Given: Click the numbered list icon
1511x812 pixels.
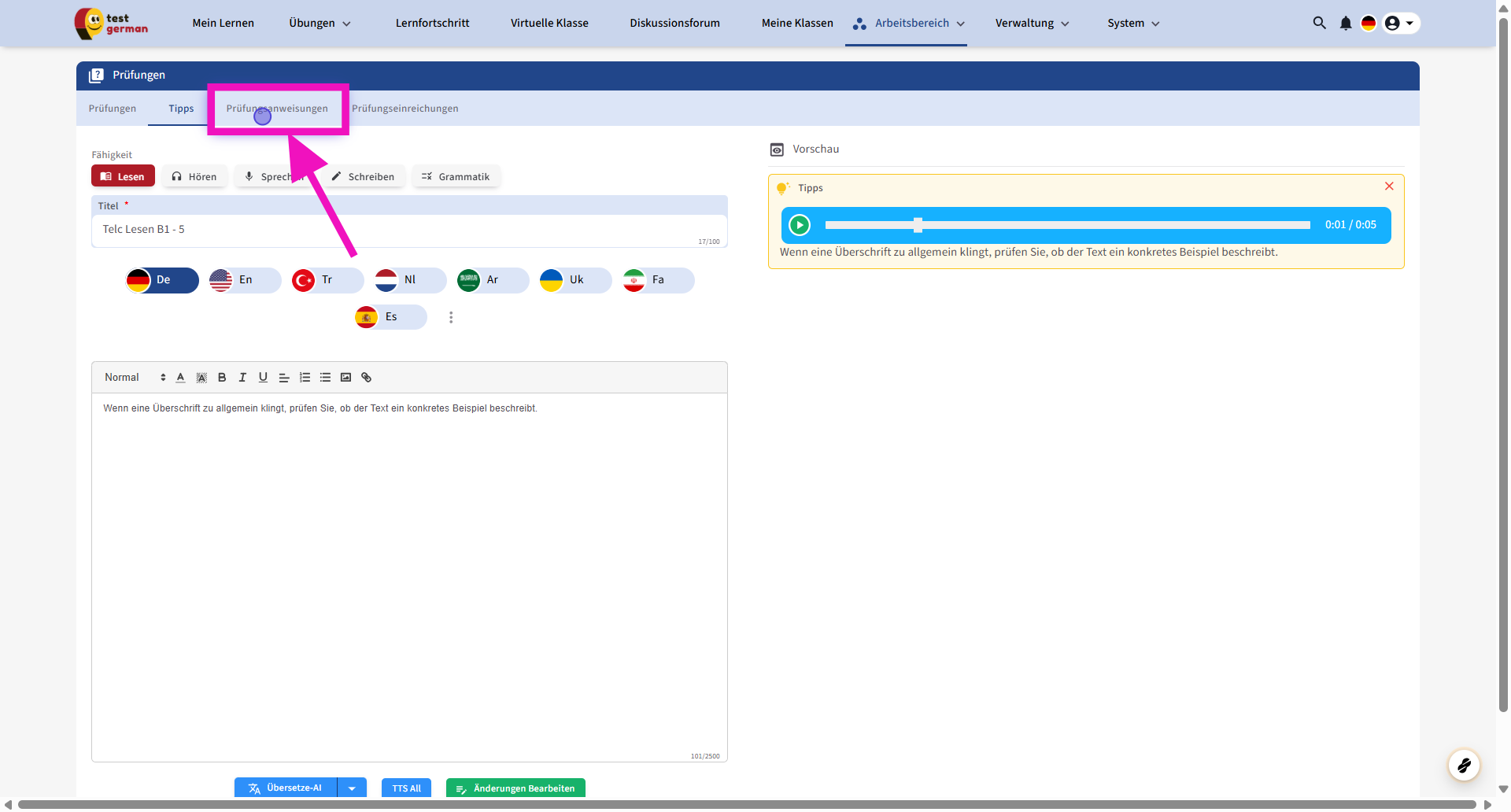Looking at the screenshot, I should pyautogui.click(x=305, y=378).
